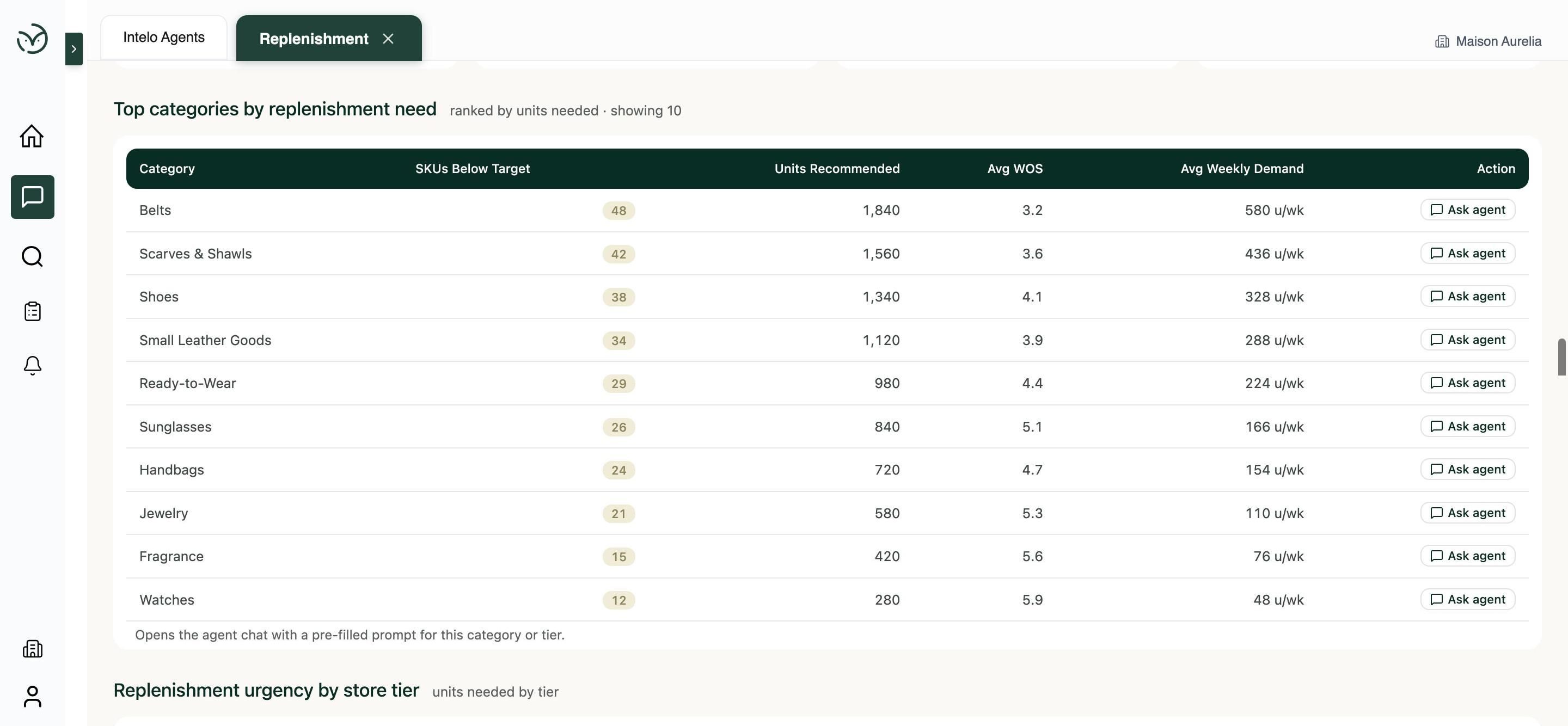Click the 15 SKUs badge for Fragrance
This screenshot has width=1568, height=726.
click(x=618, y=557)
